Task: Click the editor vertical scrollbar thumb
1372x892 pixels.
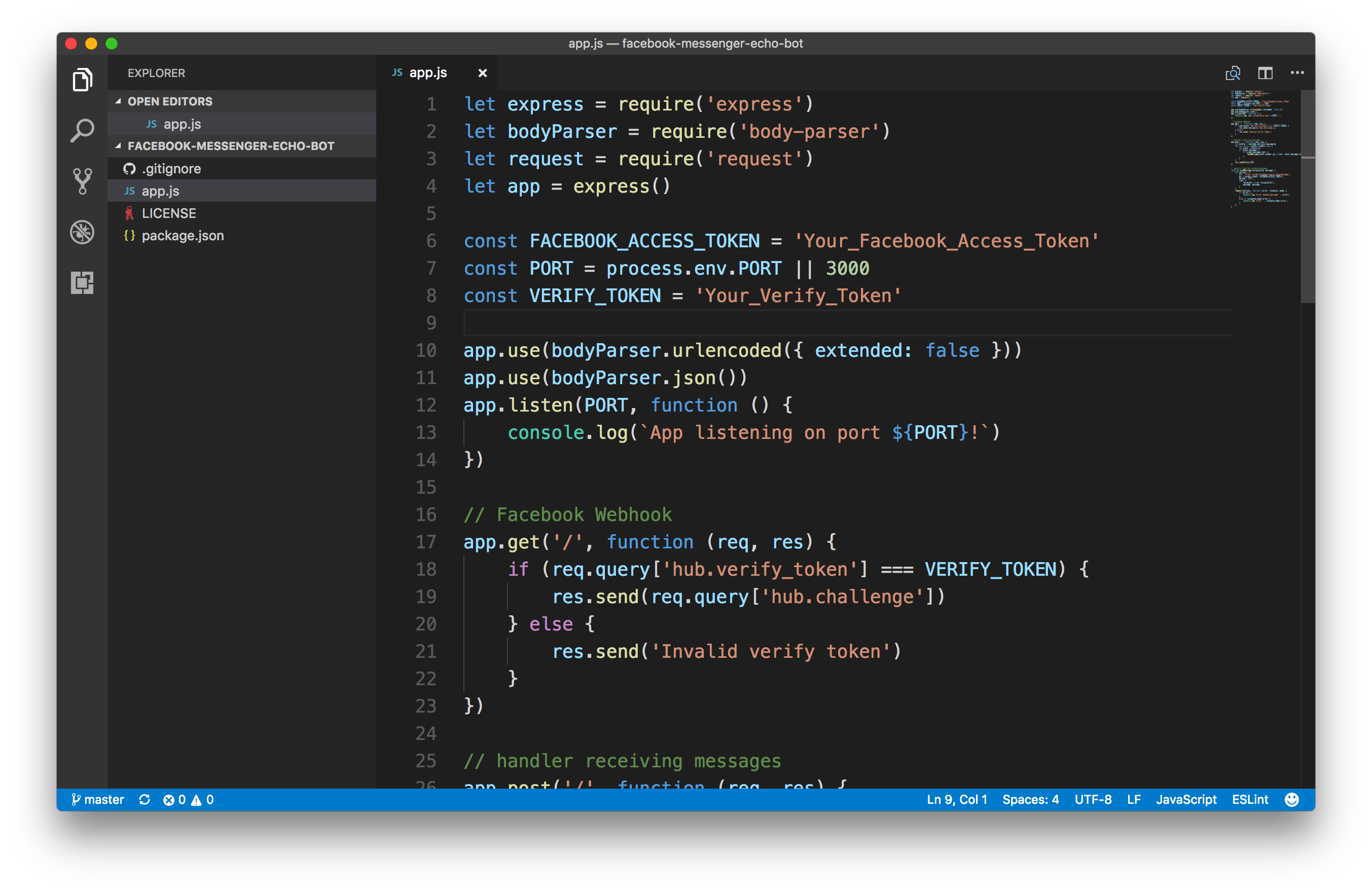Action: (x=1308, y=196)
